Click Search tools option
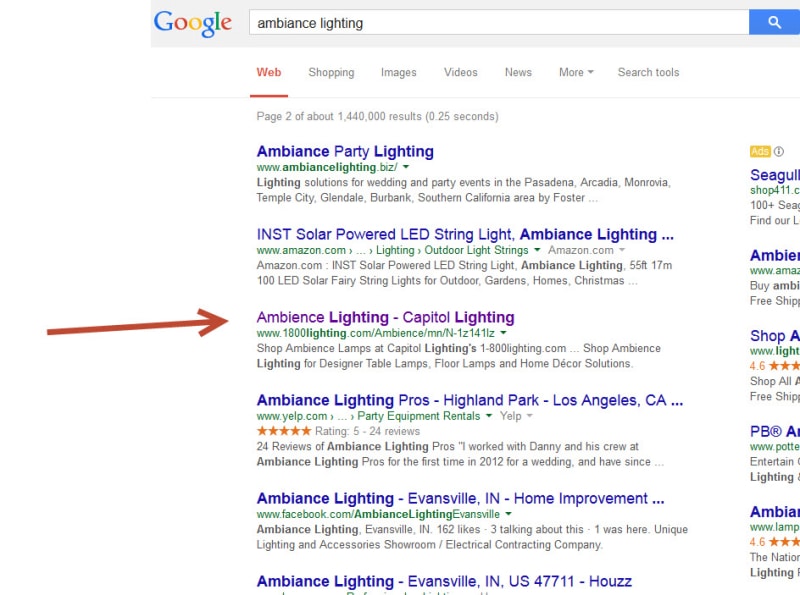This screenshot has width=800, height=595. (x=648, y=72)
